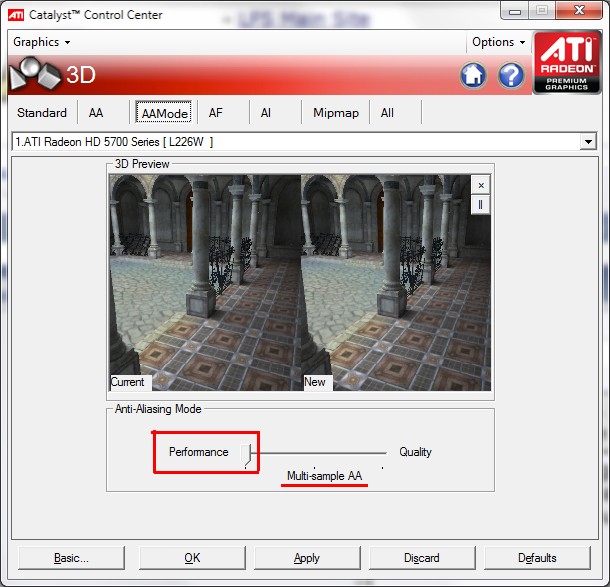610x587 pixels.
Task: Click the Apply button
Action: (307, 558)
